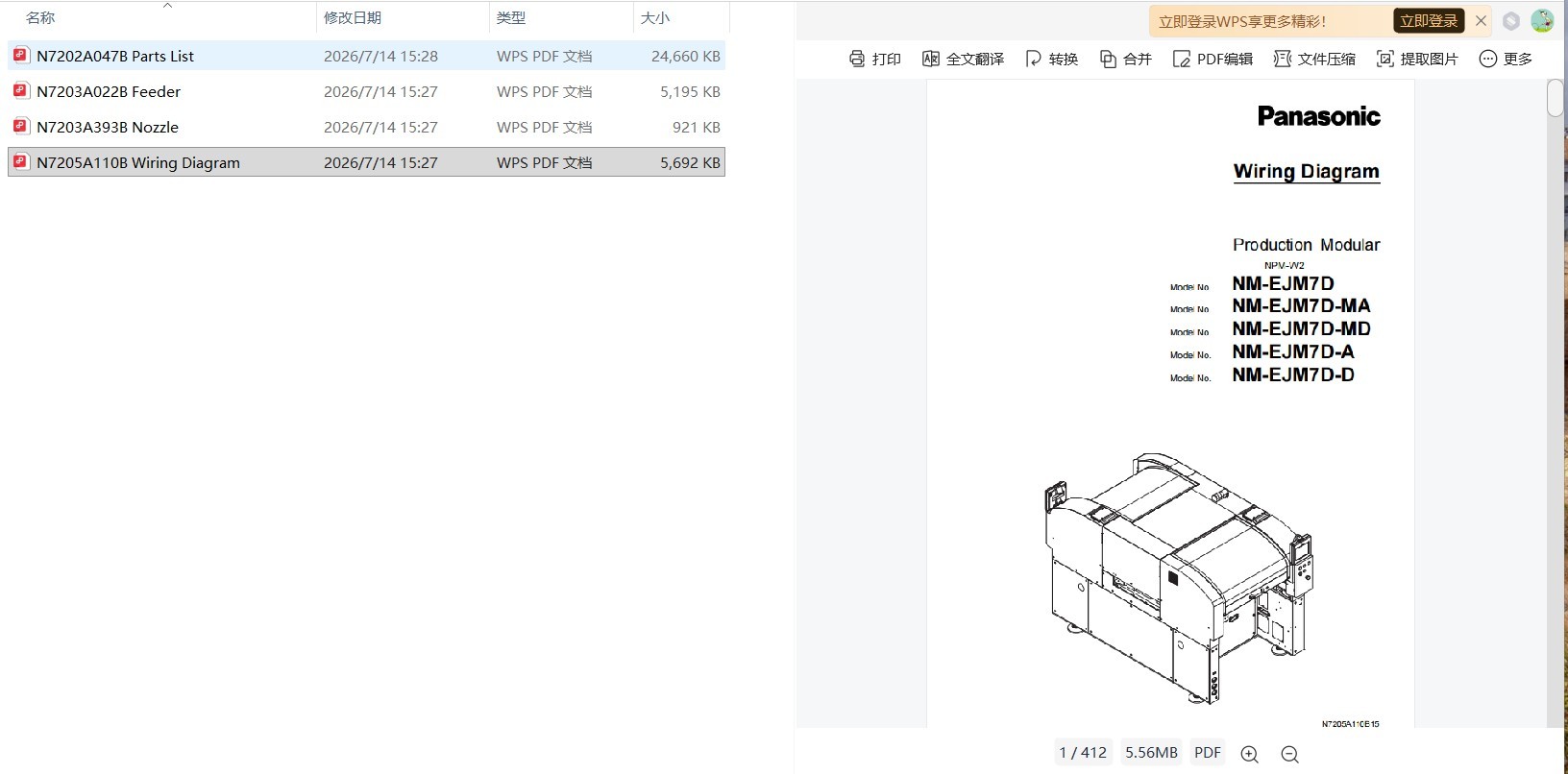
Task: Zoom out of the PDF preview
Action: pos(1290,754)
